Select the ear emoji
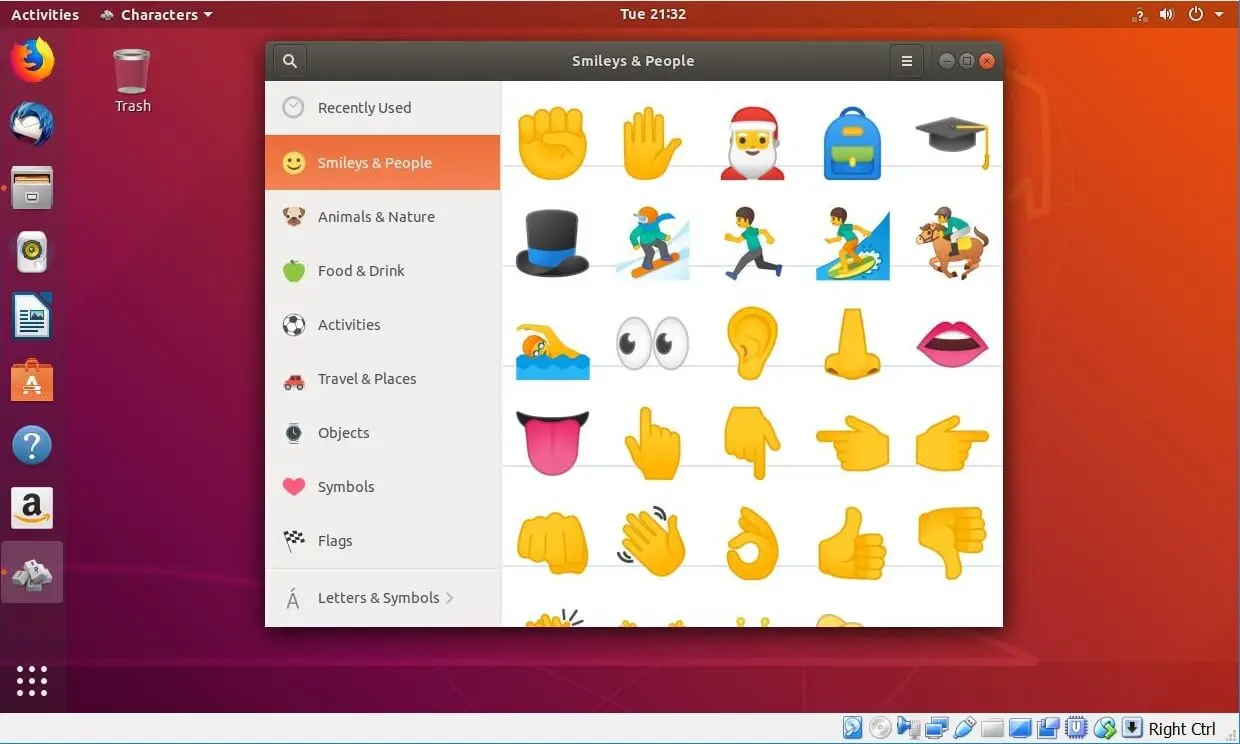Viewport: 1240px width, 744px height. 752,343
